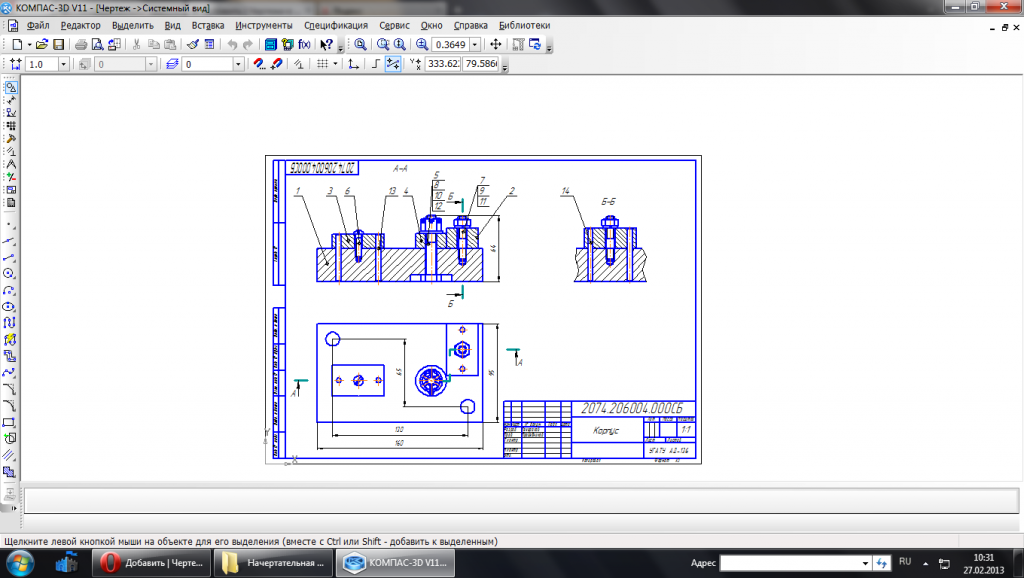Open the Библиотеки menu
1024x578 pixels.
click(x=524, y=25)
